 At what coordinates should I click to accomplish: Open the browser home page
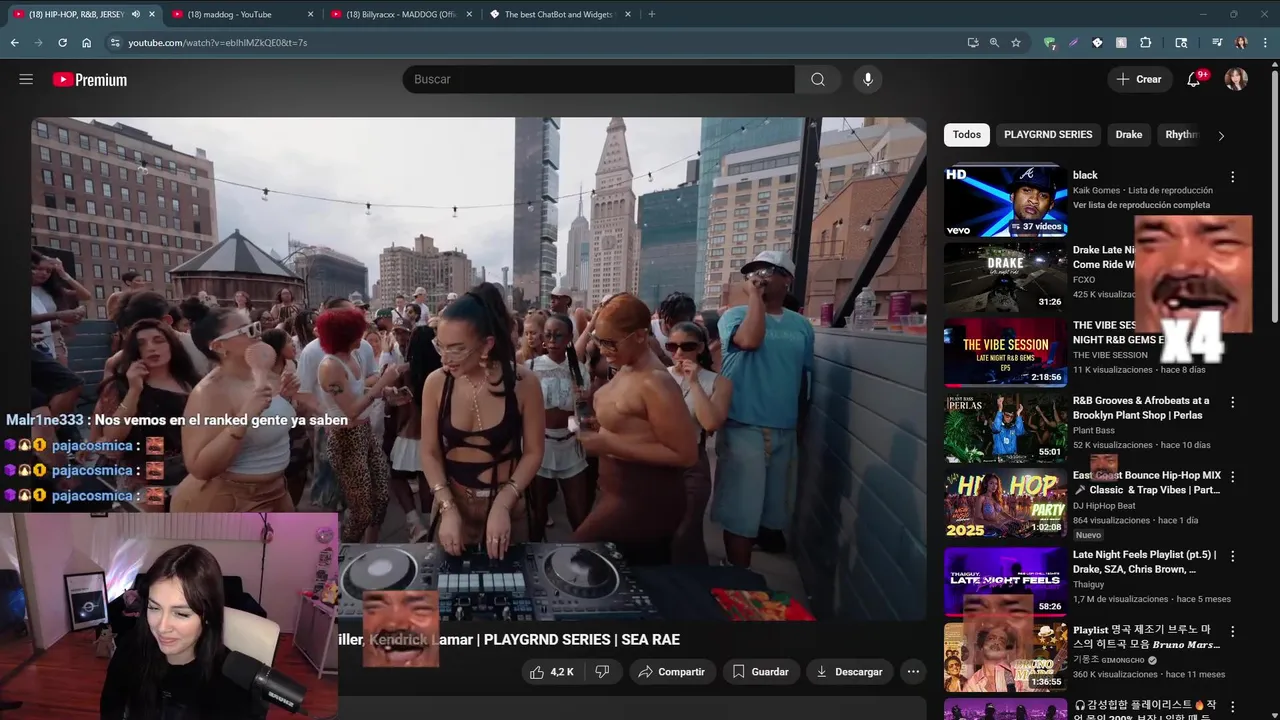point(87,43)
